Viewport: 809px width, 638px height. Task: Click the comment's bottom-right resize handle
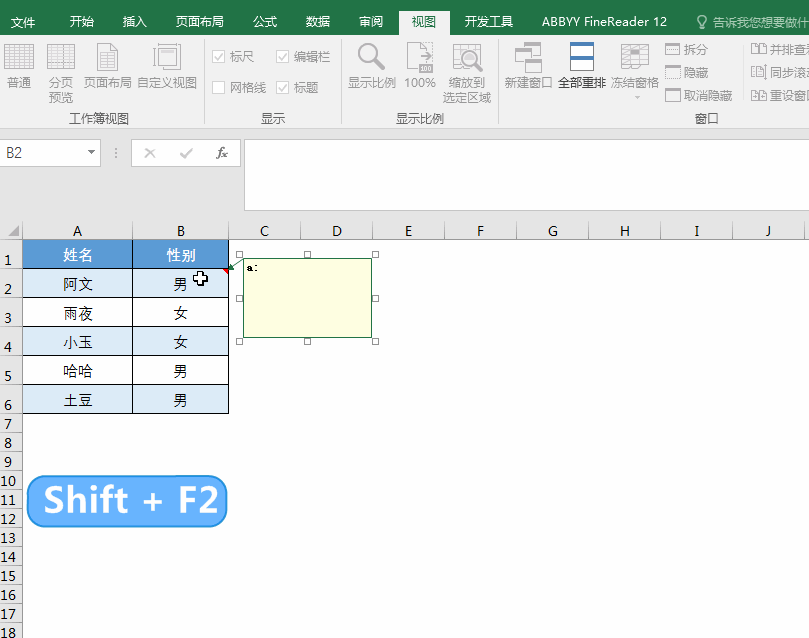coord(375,341)
